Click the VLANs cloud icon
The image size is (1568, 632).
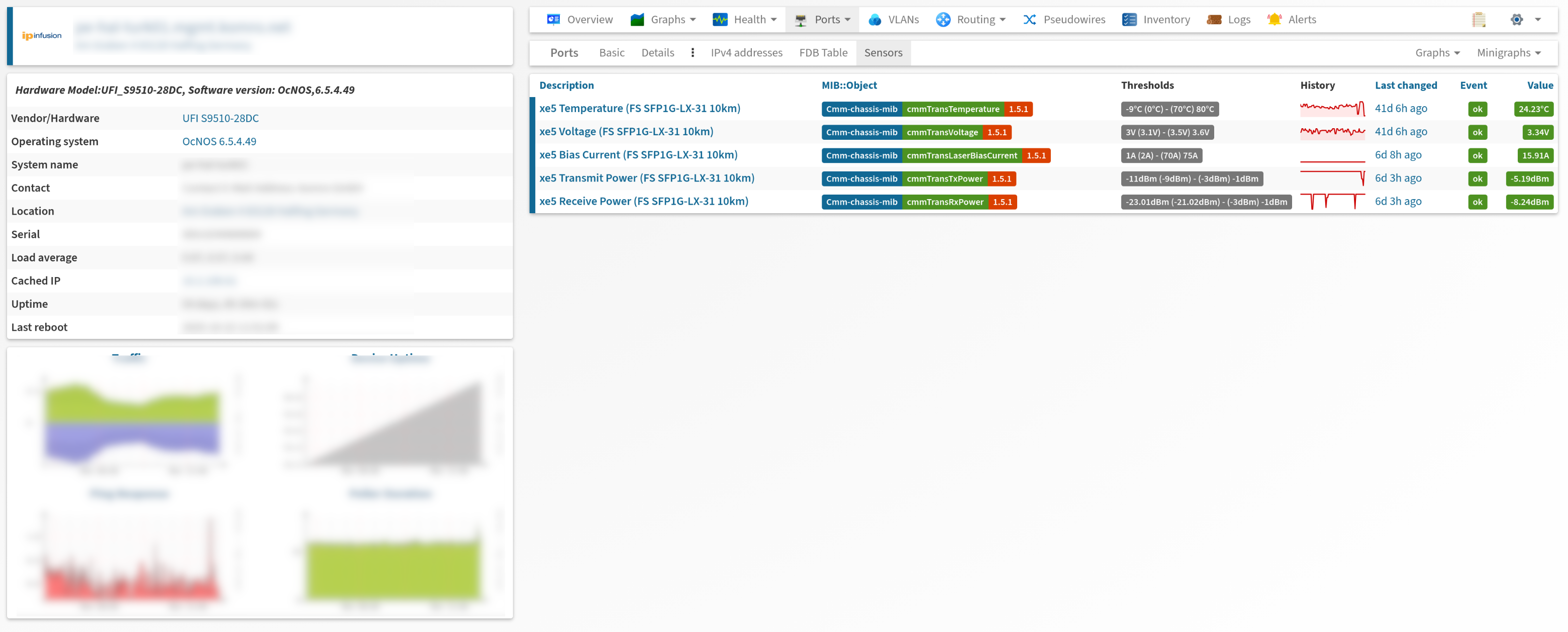[x=874, y=20]
